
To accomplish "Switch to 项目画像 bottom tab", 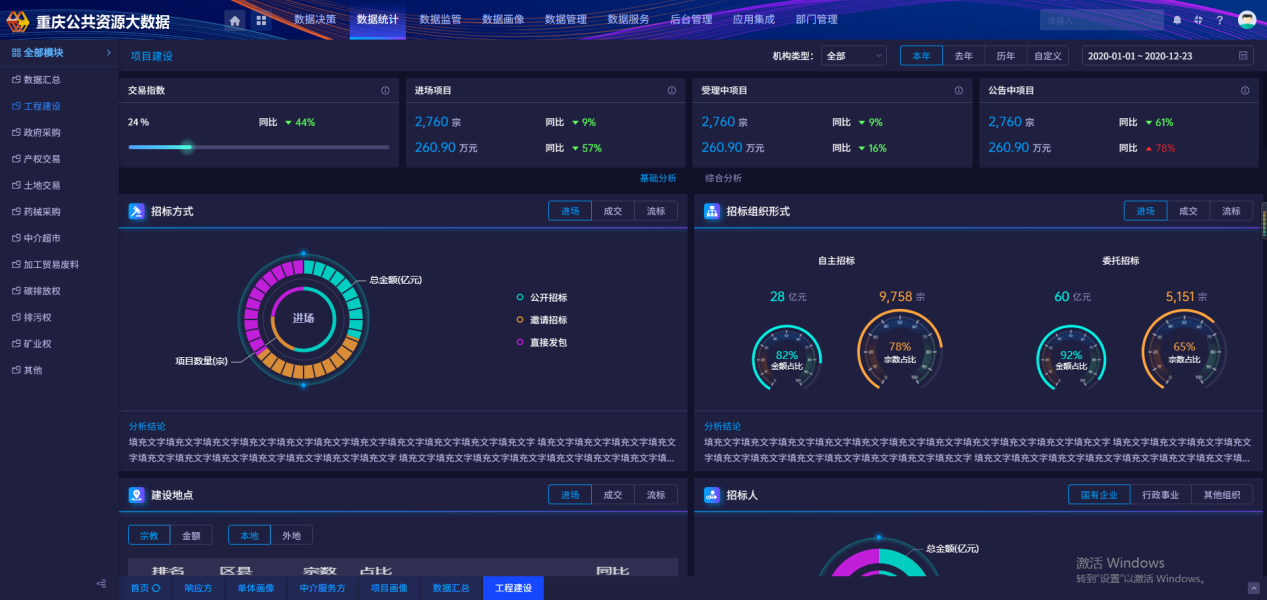I will point(389,588).
